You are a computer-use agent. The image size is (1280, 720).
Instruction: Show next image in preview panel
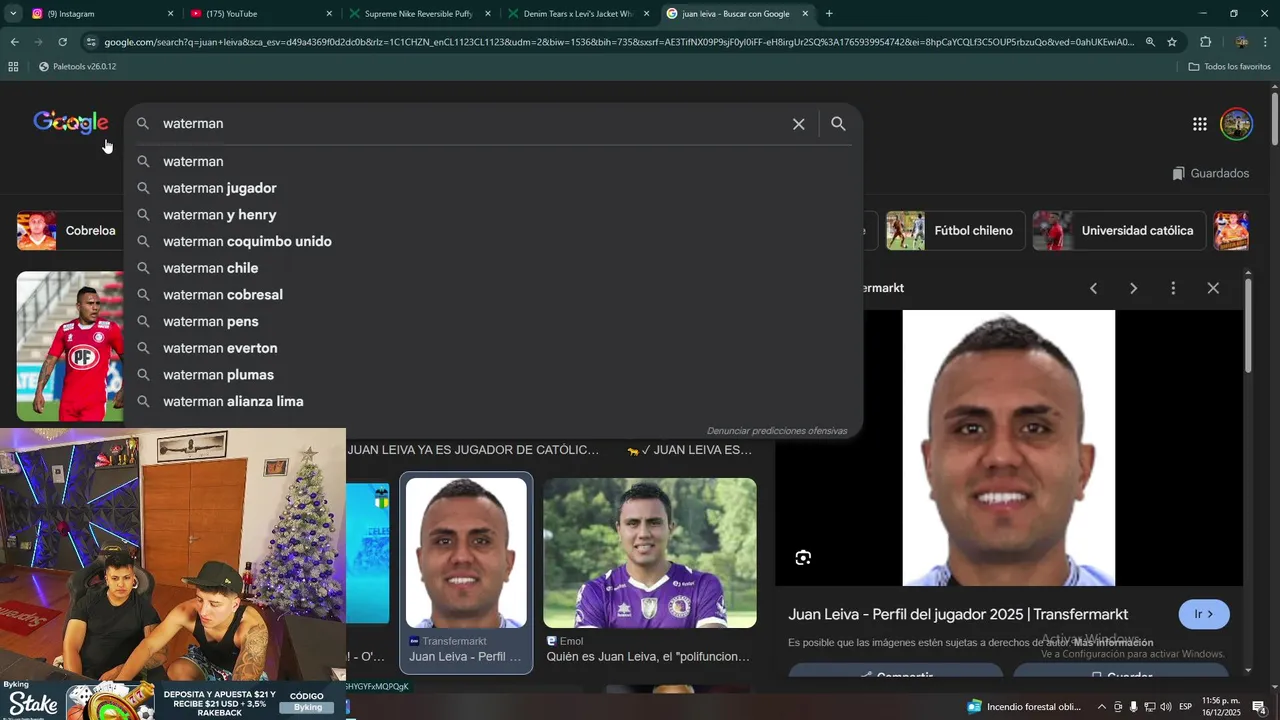[x=1133, y=288]
